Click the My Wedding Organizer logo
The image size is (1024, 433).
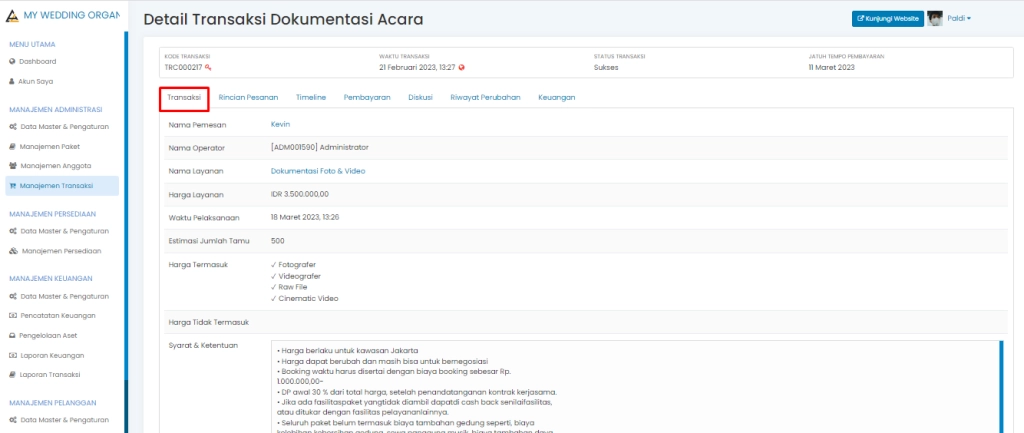click(x=12, y=16)
